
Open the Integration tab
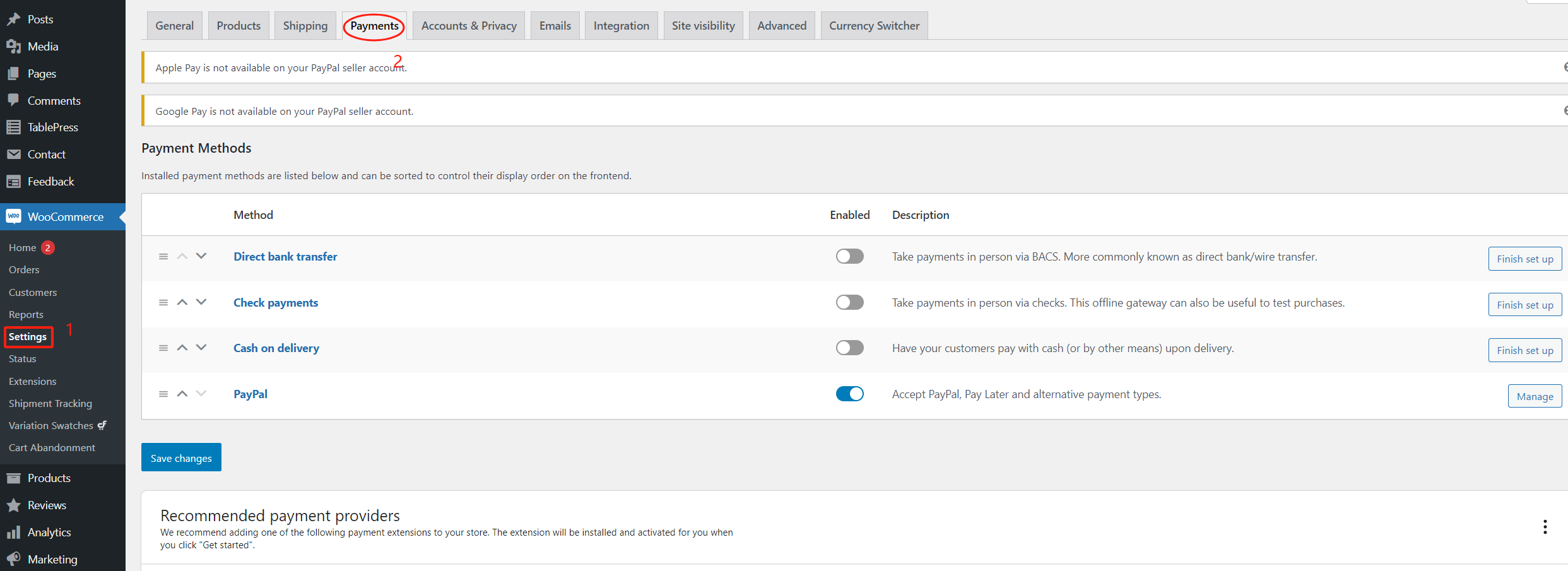[x=622, y=26]
